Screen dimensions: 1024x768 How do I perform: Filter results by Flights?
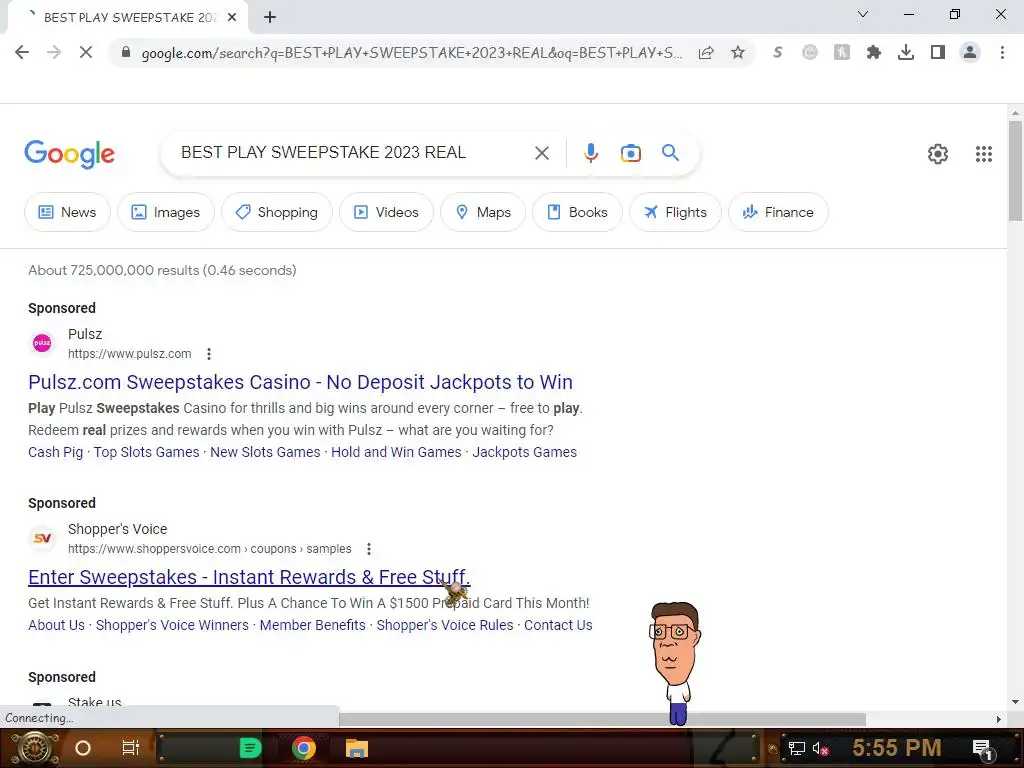tap(675, 212)
